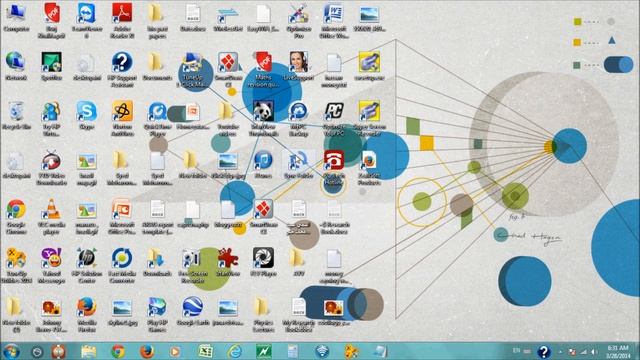640x360 pixels.
Task: Launch the Microsoft Office PowerPoint shortcut
Action: 122,216
